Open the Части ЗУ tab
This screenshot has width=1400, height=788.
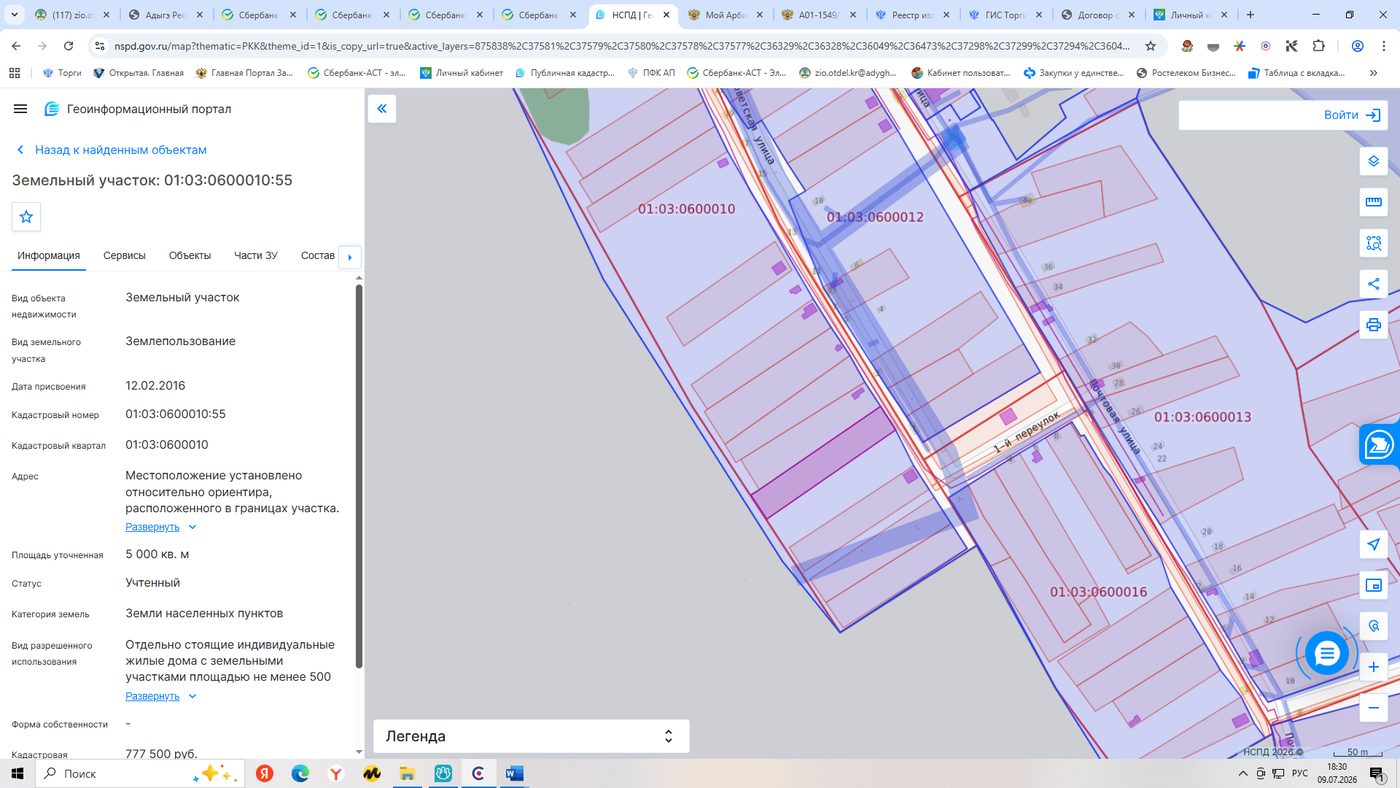(256, 256)
